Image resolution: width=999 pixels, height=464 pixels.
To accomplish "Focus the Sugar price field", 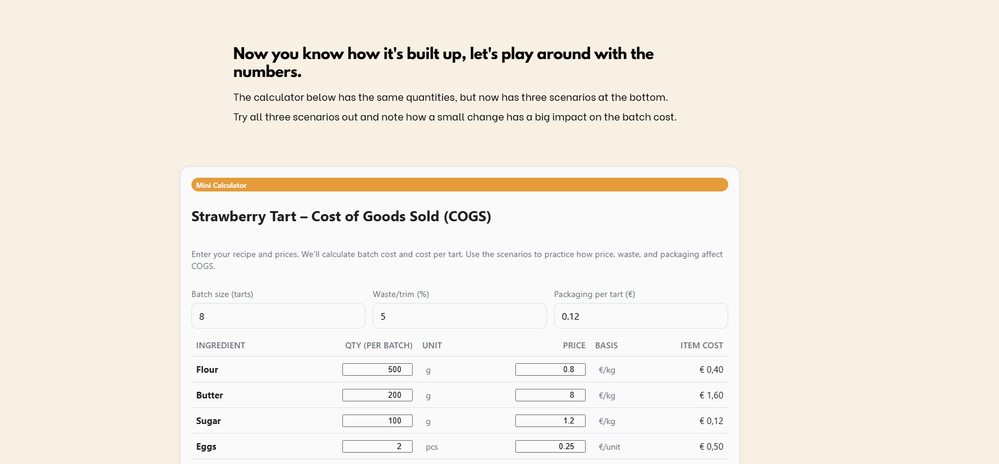I will [550, 421].
